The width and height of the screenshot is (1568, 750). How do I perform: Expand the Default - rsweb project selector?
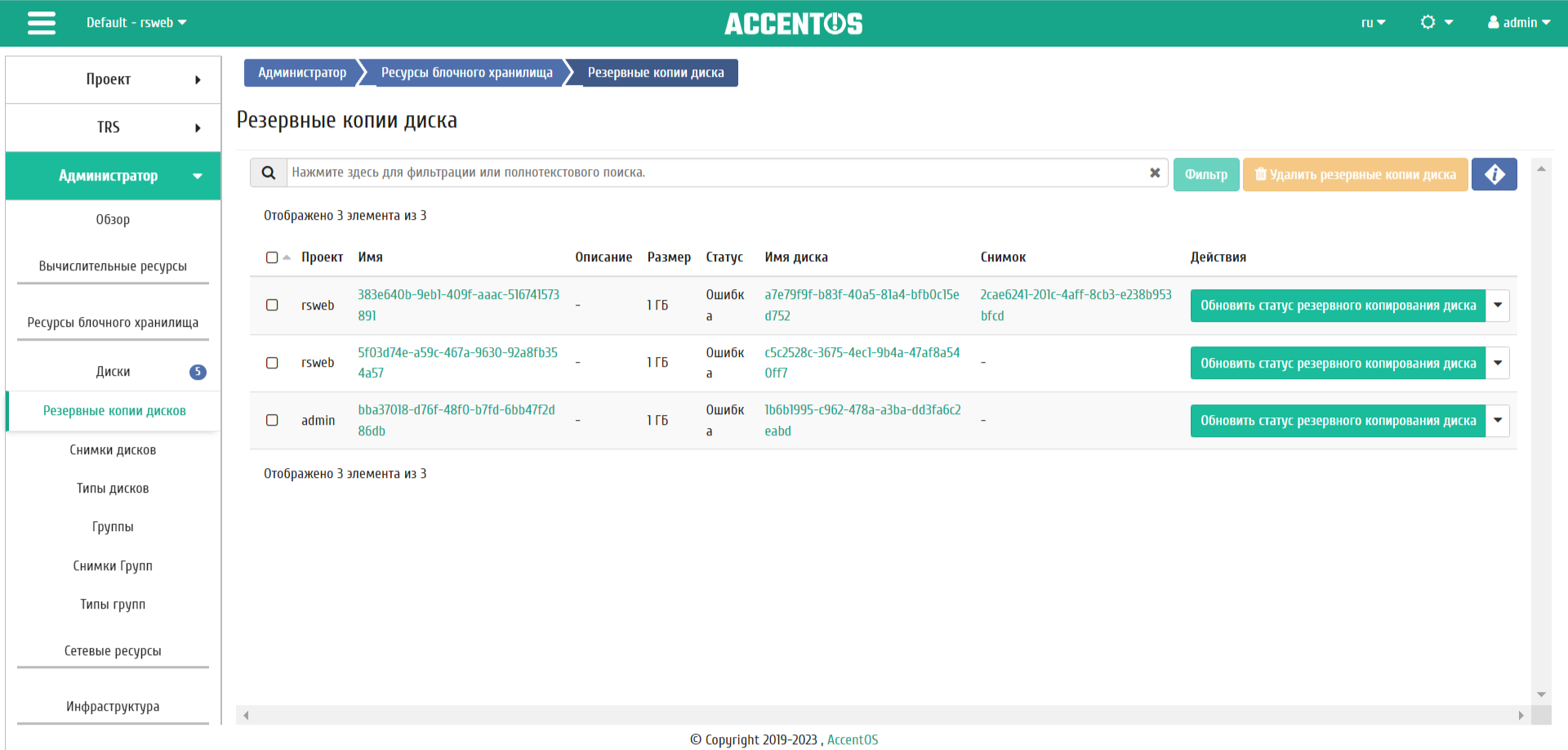pyautogui.click(x=136, y=23)
